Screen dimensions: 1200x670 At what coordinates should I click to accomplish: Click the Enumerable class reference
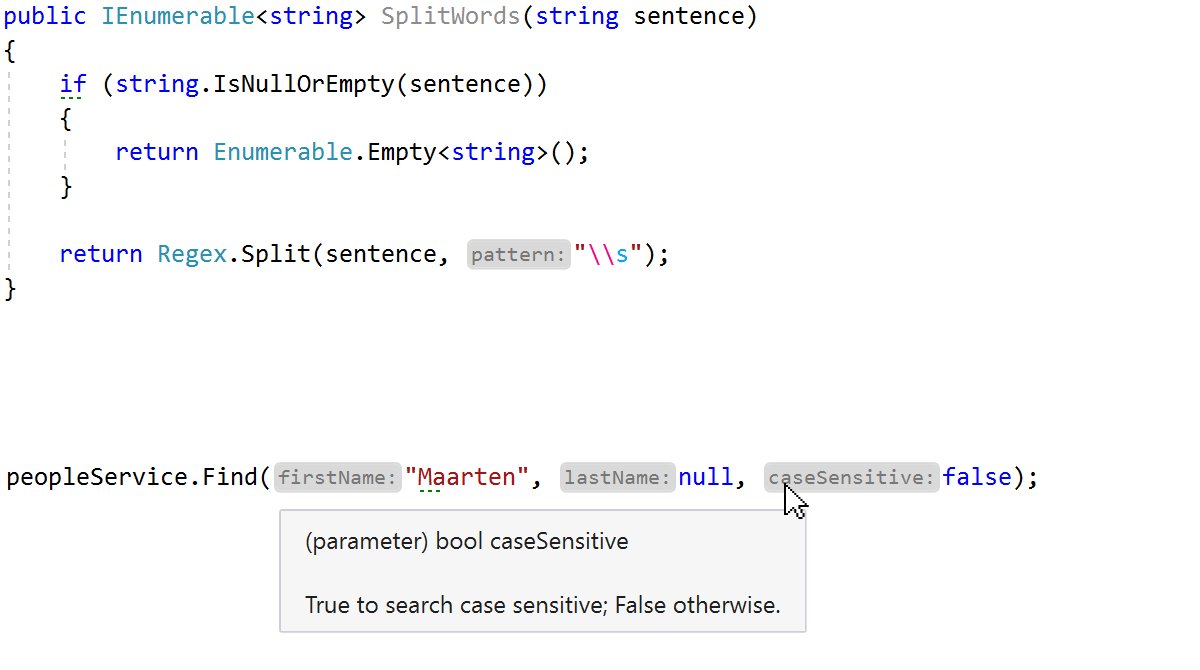coord(283,151)
